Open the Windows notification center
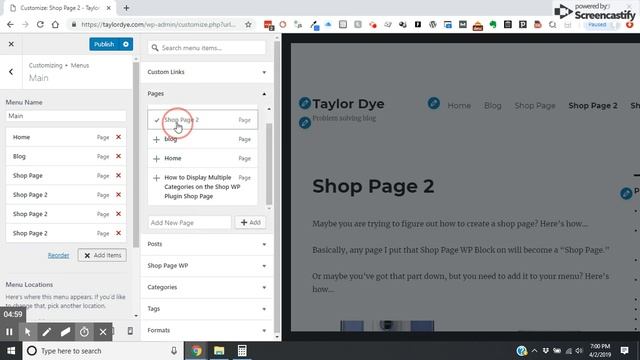640x360 pixels. (x=624, y=351)
